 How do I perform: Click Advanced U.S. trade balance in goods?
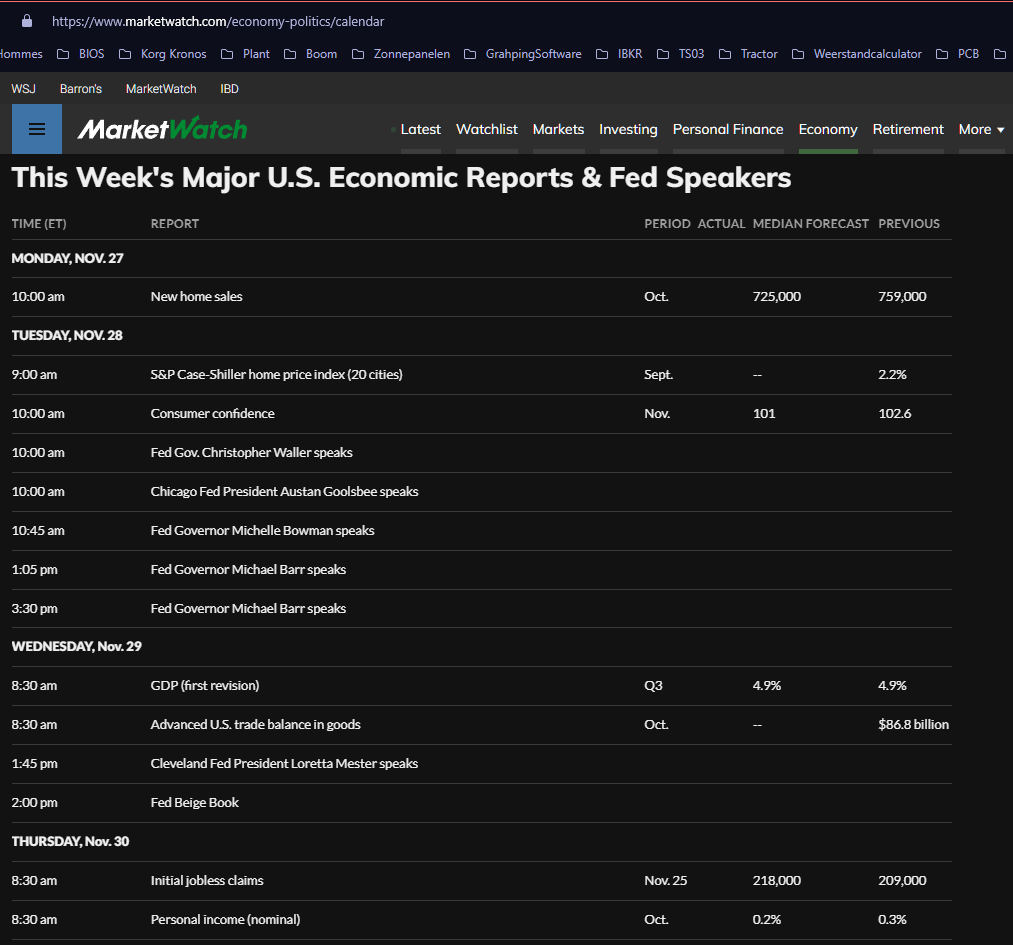[255, 725]
